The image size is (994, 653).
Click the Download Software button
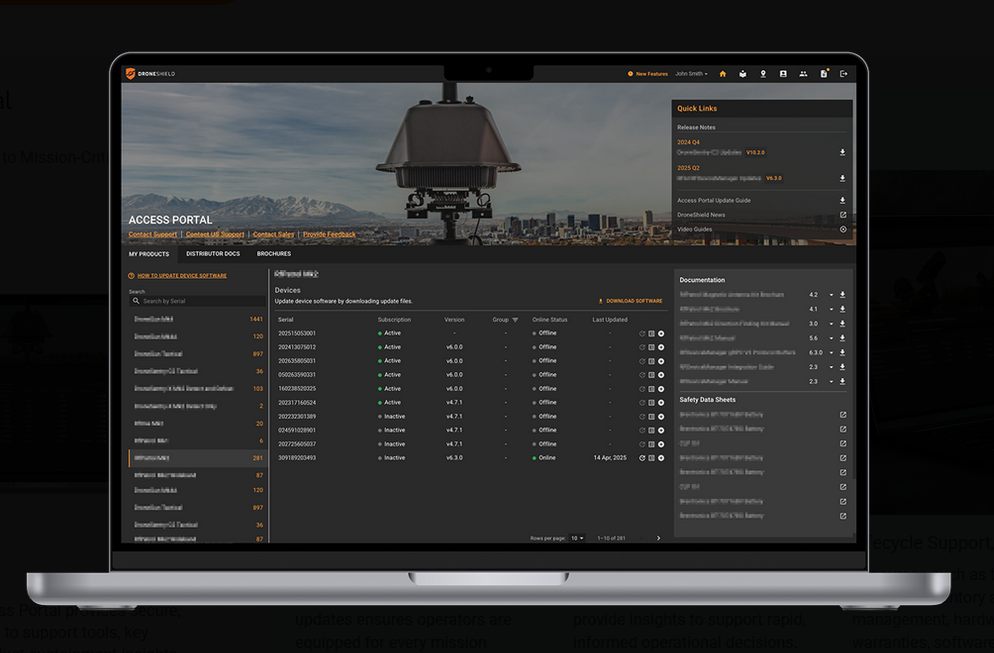630,301
